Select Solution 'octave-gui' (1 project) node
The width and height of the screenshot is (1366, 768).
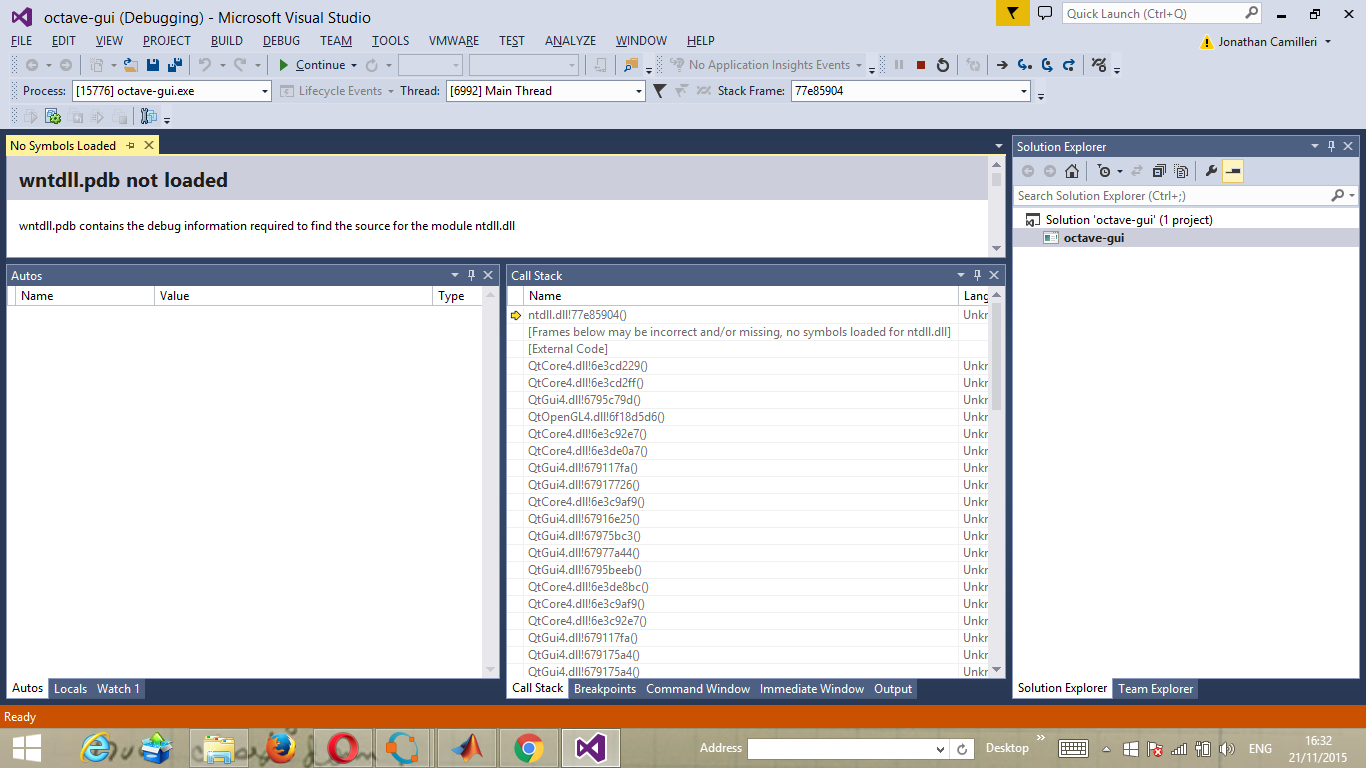[1129, 220]
